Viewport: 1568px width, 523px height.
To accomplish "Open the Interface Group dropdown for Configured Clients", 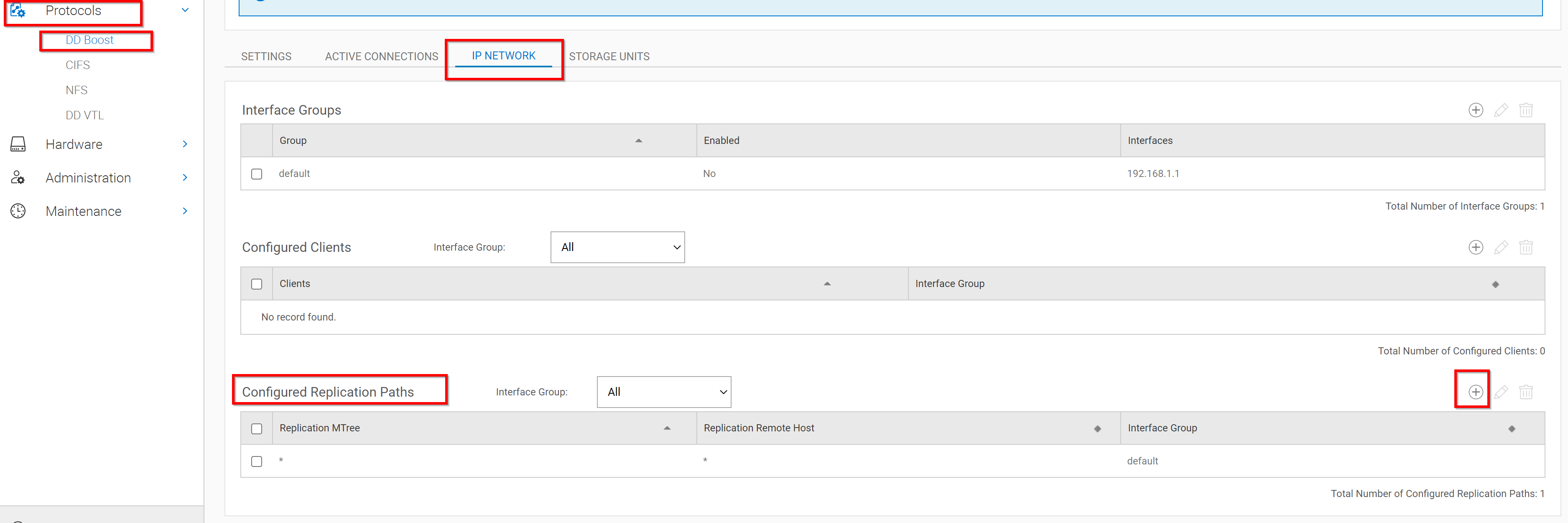I will point(617,247).
